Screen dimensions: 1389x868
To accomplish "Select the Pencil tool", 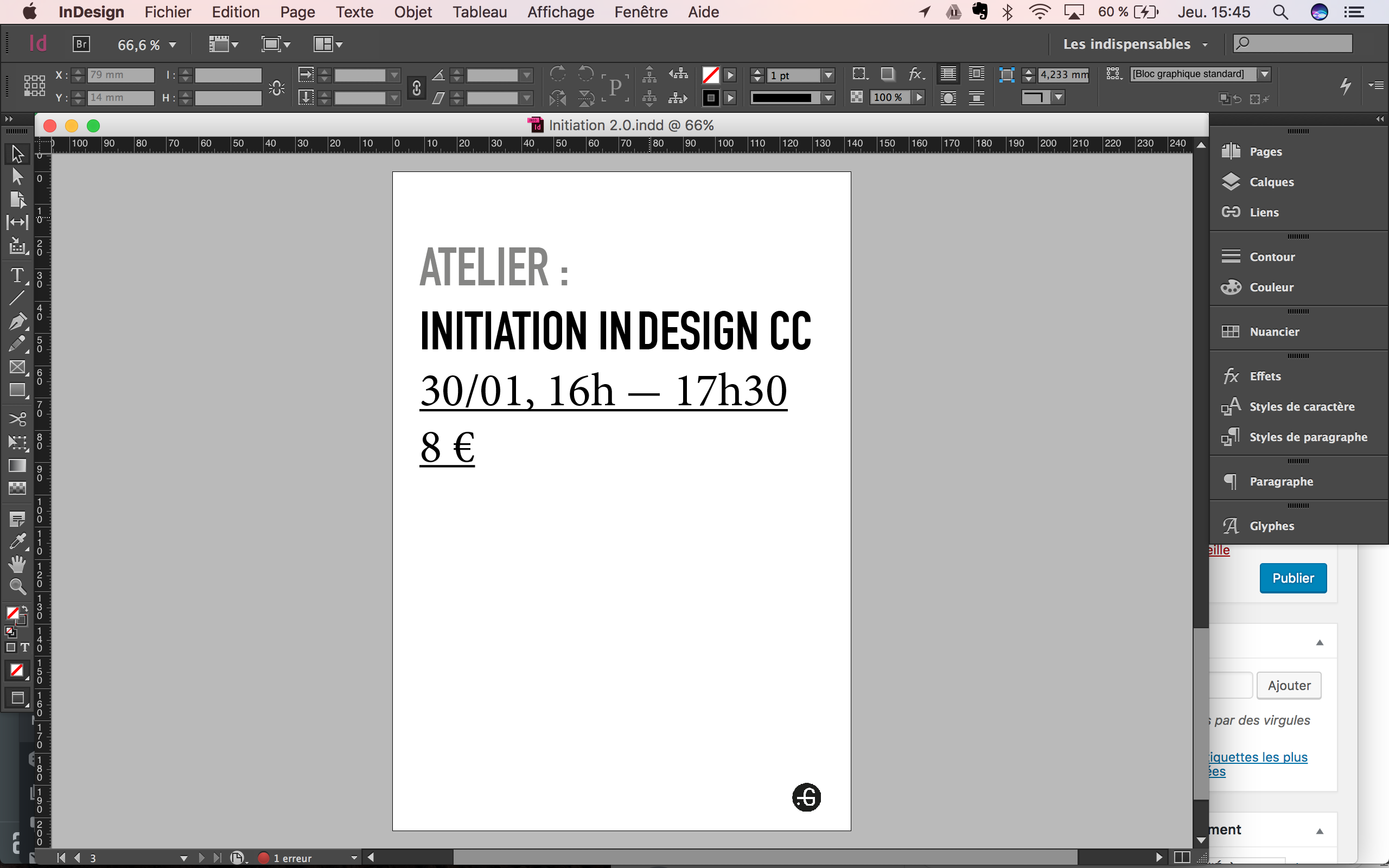I will coord(17,343).
